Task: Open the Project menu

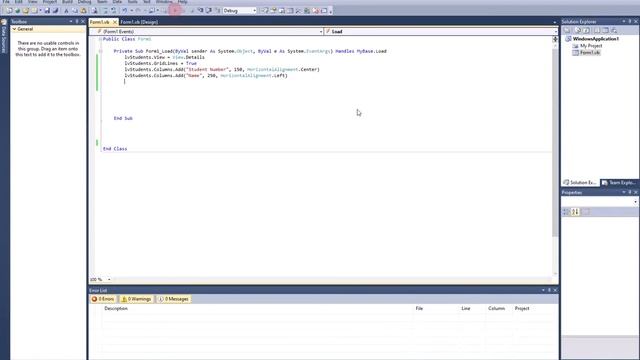Action: click(50, 2)
